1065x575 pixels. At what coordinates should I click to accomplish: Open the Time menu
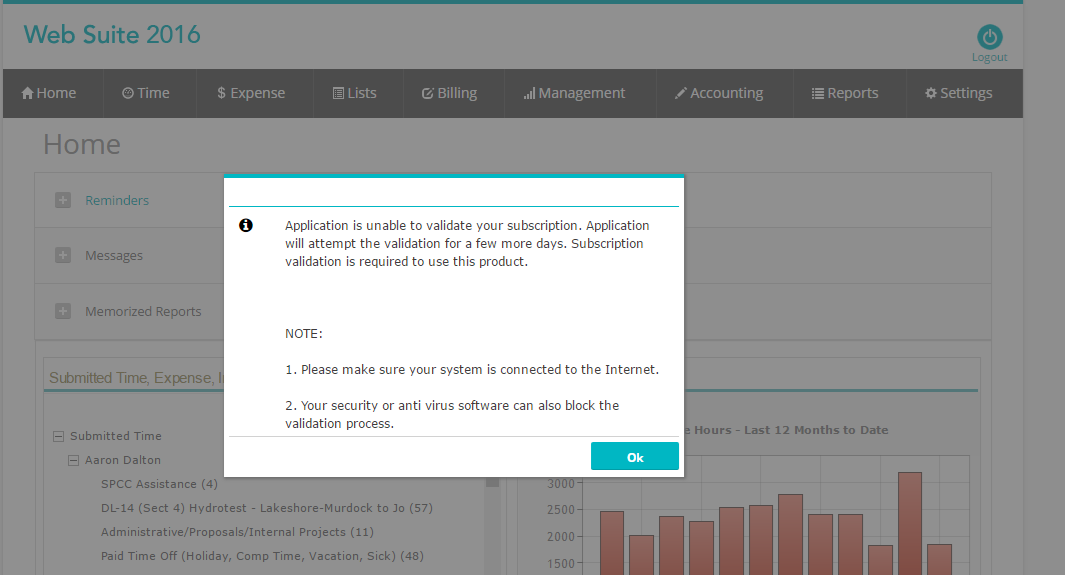tap(146, 93)
